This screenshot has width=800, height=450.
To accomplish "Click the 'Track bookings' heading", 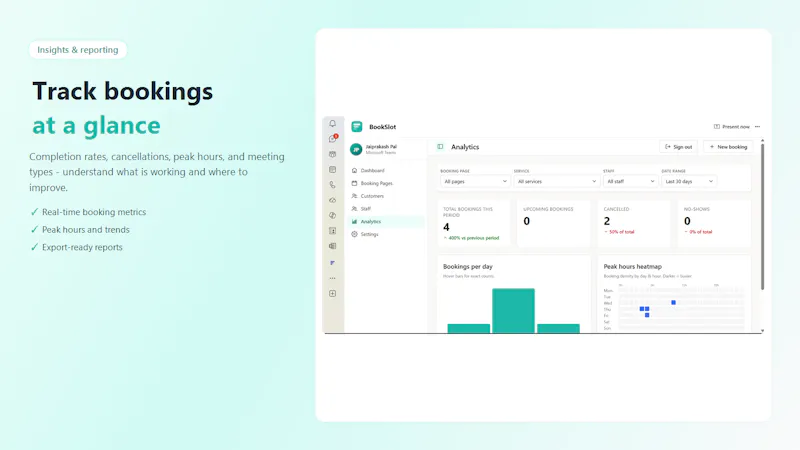I will 122,91.
